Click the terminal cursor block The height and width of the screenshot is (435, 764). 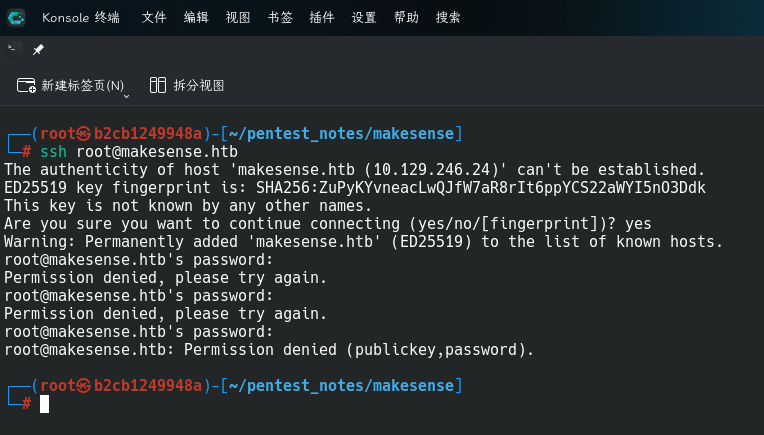(x=44, y=404)
